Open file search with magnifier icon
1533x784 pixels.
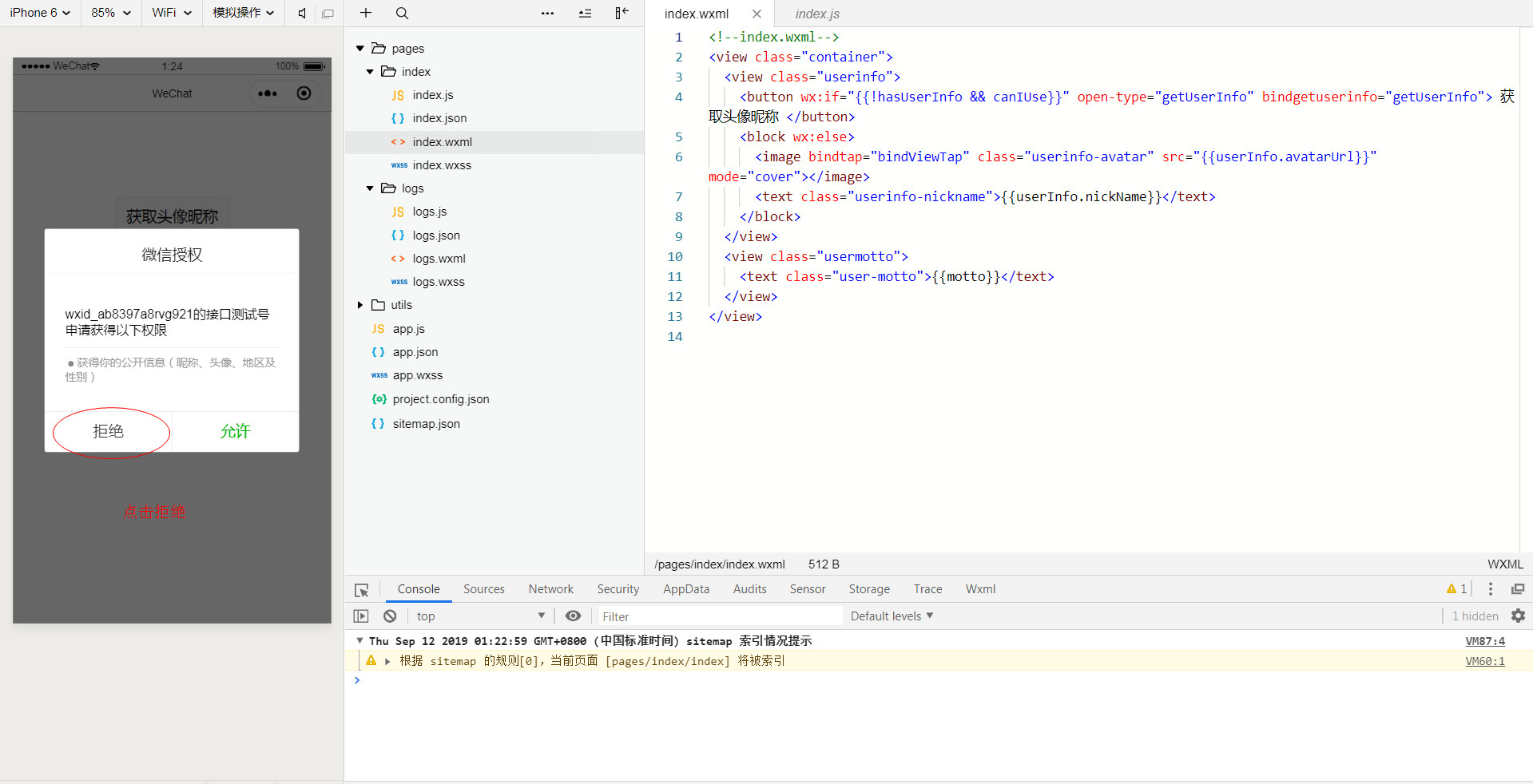pyautogui.click(x=402, y=13)
